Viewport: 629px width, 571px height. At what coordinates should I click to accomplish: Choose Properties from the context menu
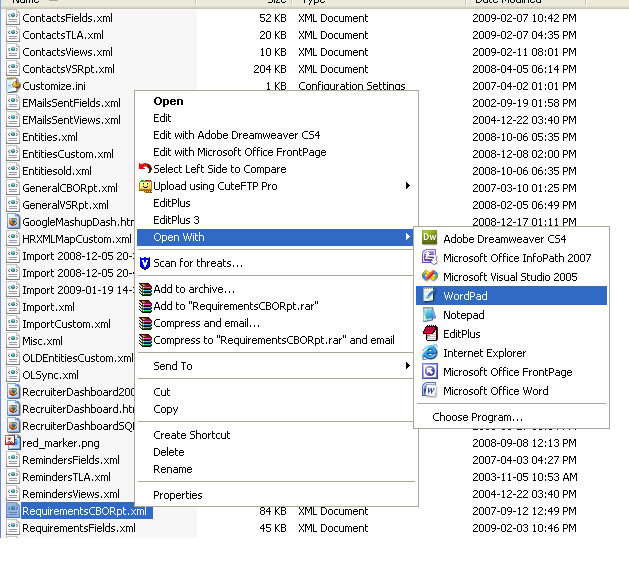tap(178, 495)
